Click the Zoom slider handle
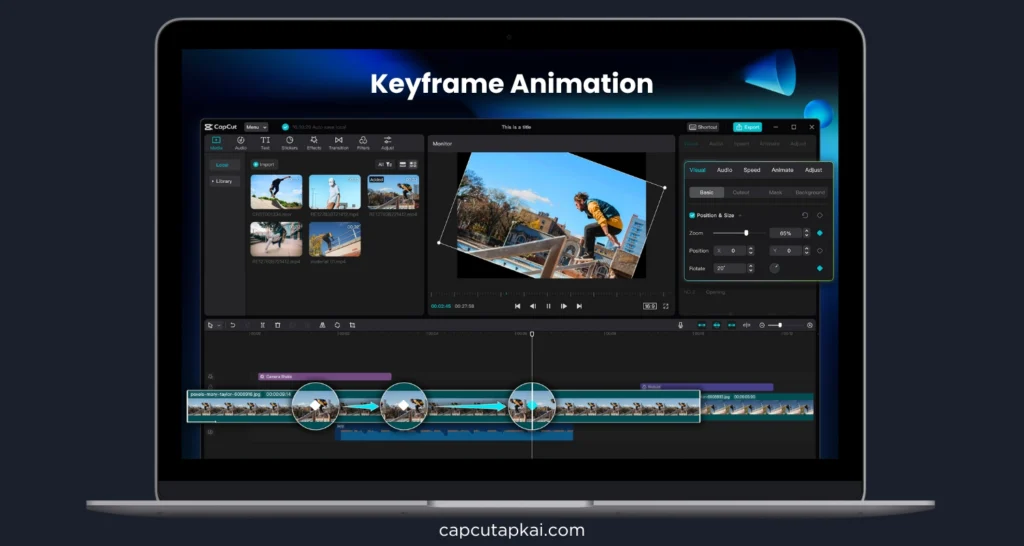 tap(746, 233)
